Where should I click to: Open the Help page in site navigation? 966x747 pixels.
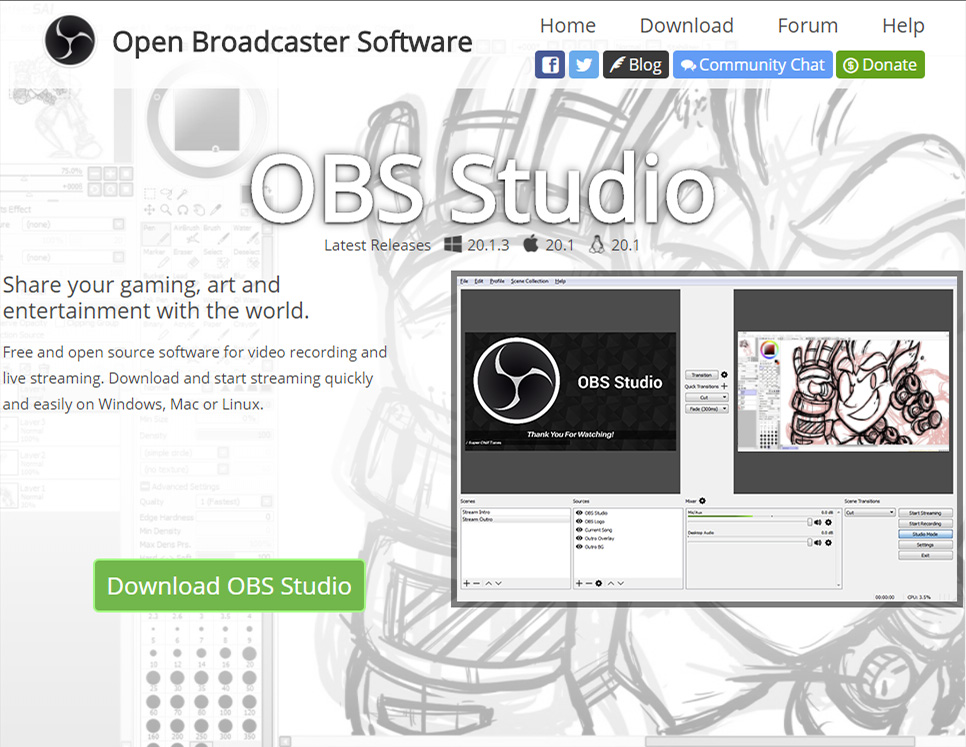coord(903,25)
